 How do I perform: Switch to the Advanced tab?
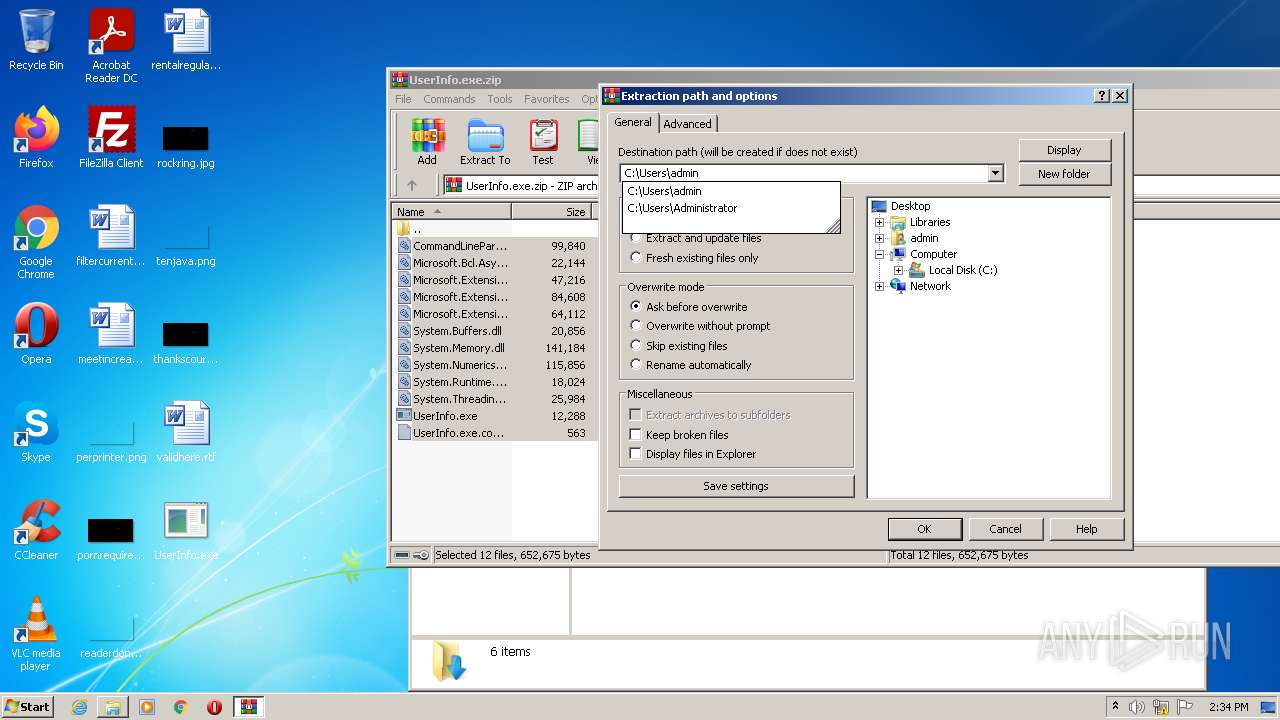[x=687, y=124]
